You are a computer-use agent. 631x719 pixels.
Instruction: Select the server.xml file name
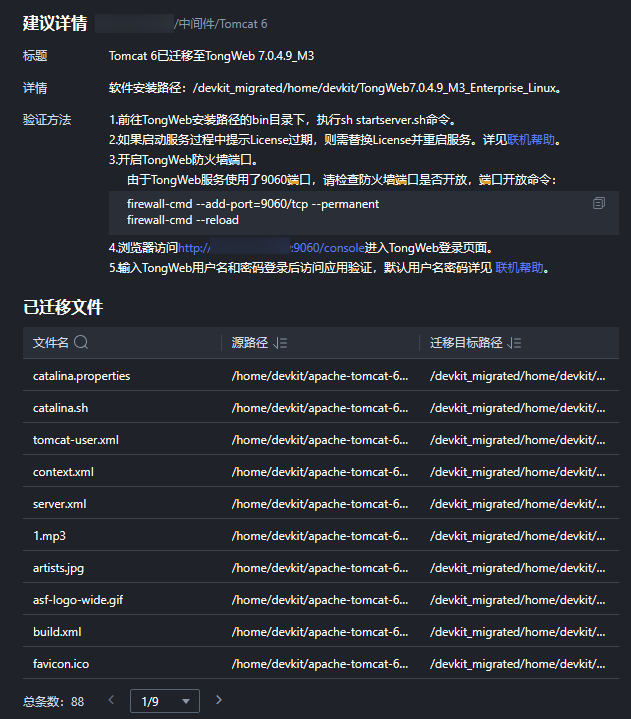(x=60, y=504)
